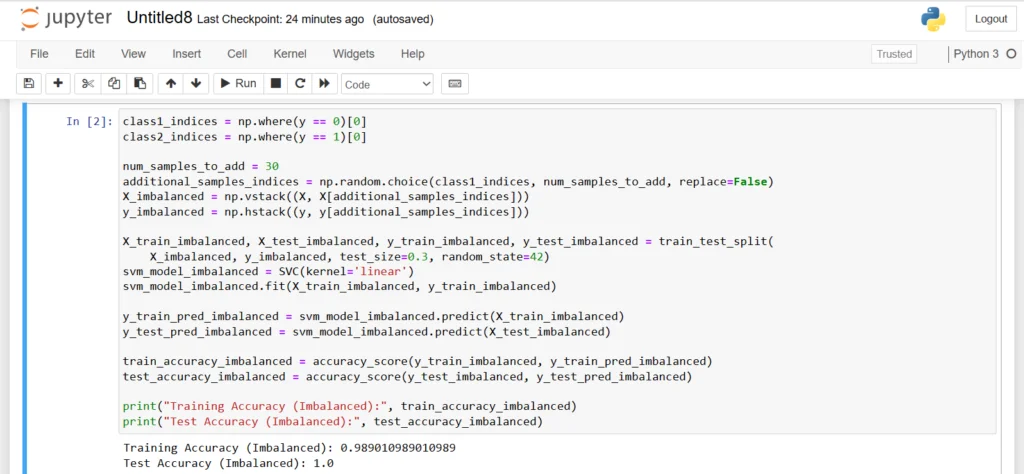Image resolution: width=1024 pixels, height=474 pixels.
Task: Click the num_samples_to_add = 30 line
Action: (201, 166)
